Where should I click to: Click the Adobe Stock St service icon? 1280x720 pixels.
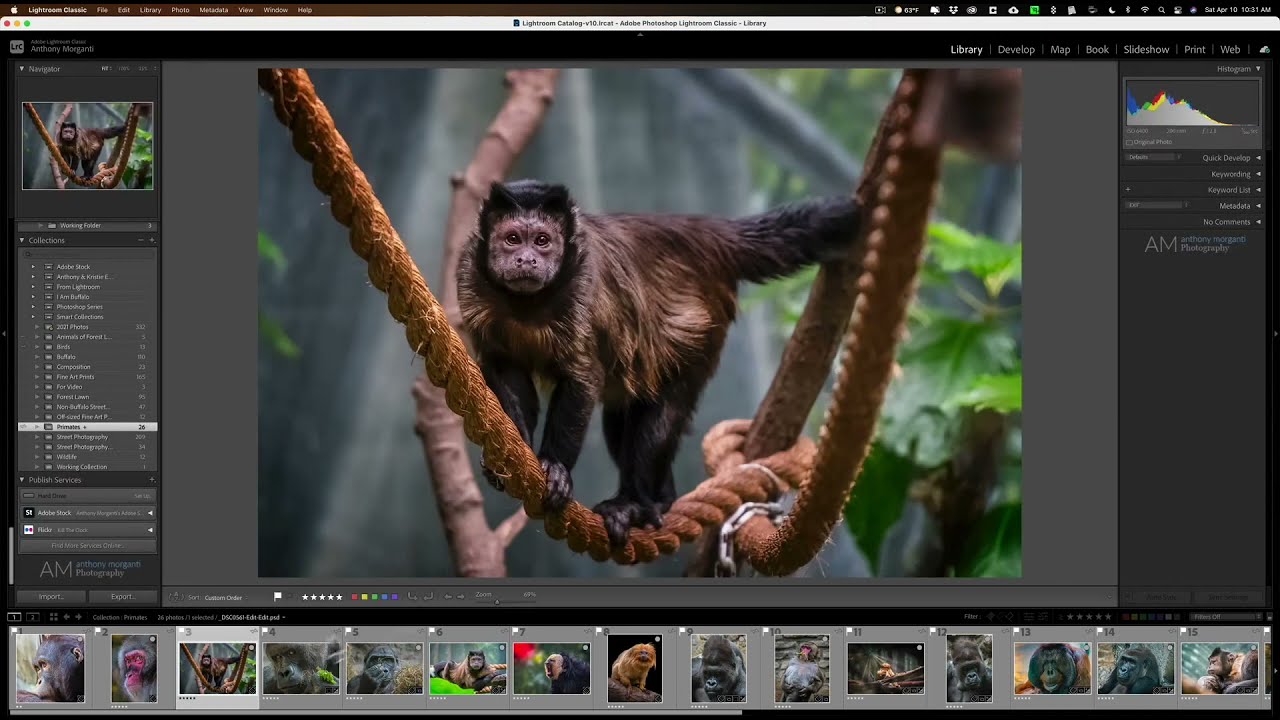(x=29, y=513)
